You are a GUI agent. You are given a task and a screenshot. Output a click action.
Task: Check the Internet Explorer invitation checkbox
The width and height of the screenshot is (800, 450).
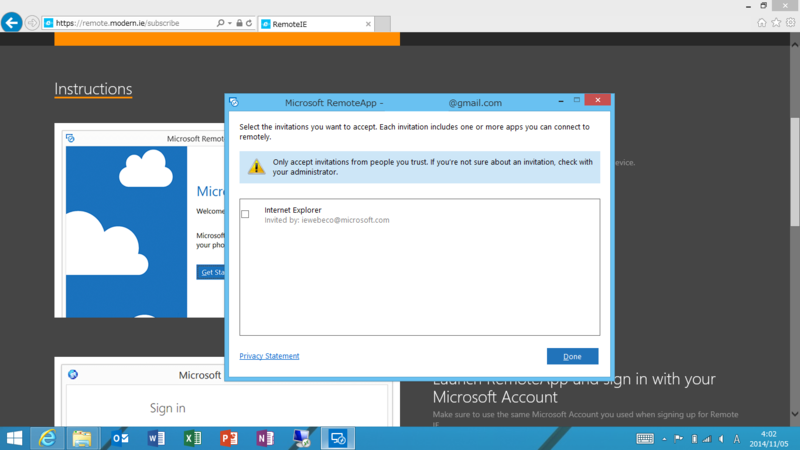[x=245, y=214]
